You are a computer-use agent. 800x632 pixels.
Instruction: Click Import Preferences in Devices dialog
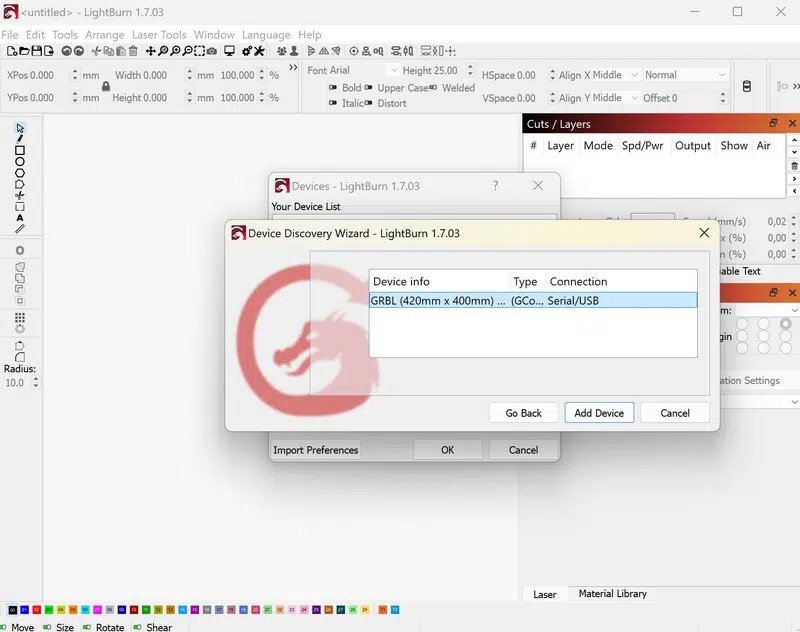click(x=315, y=450)
